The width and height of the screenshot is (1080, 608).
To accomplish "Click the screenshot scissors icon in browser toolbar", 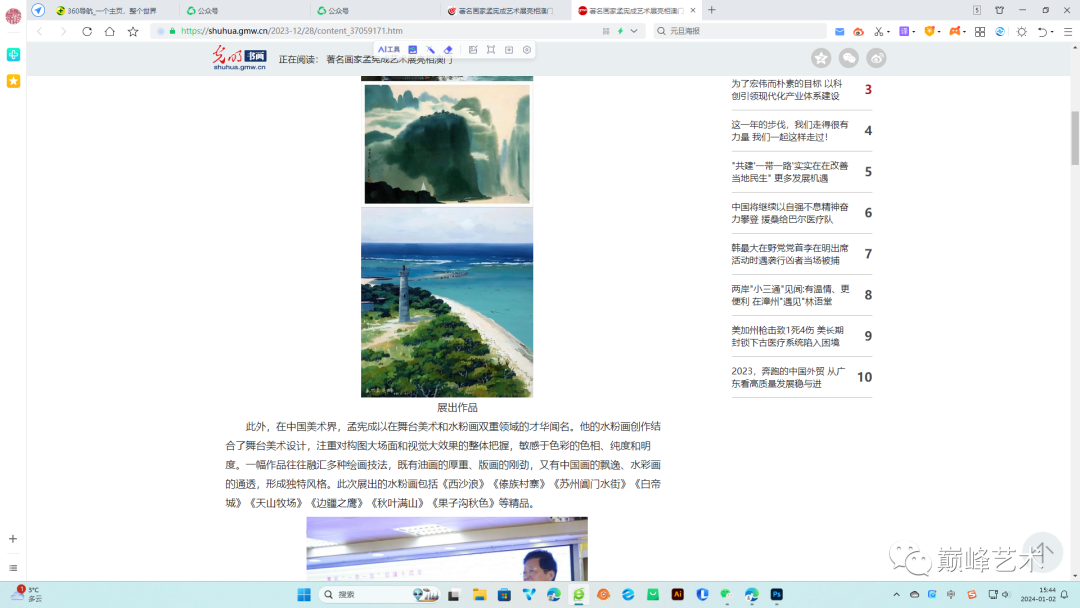I will [878, 31].
